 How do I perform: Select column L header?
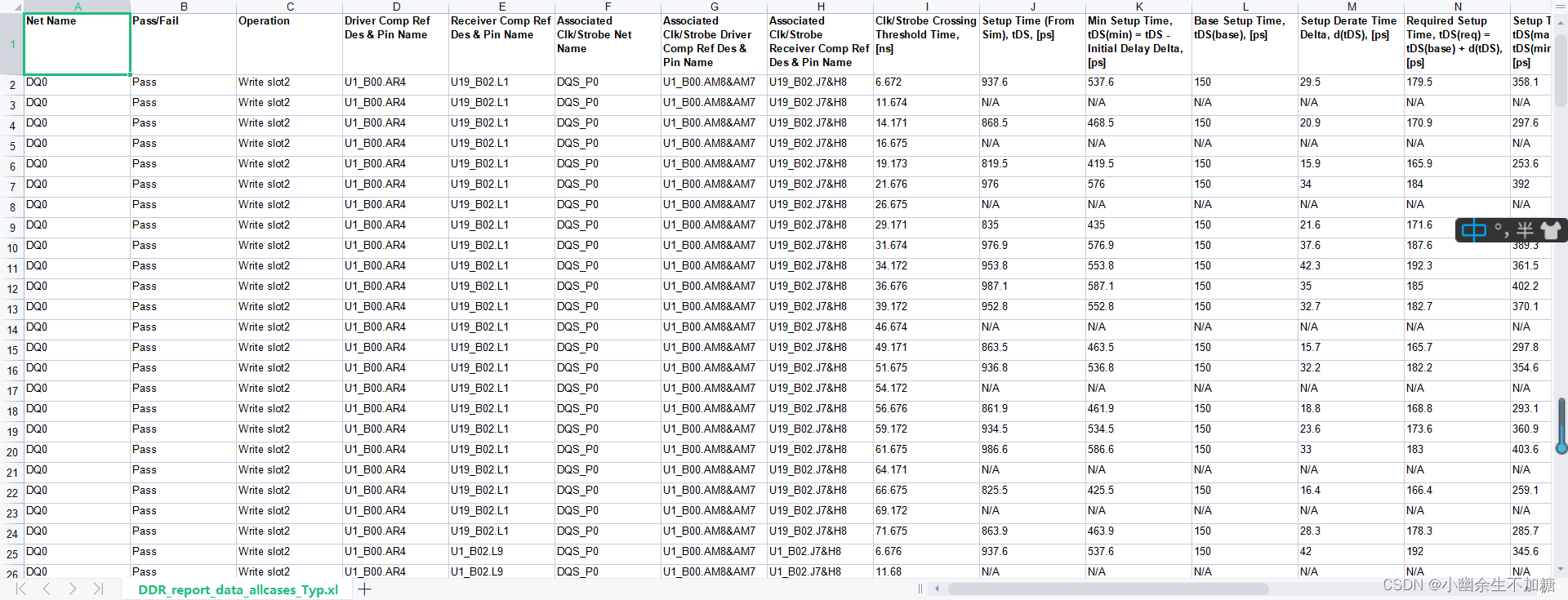click(x=1245, y=6)
